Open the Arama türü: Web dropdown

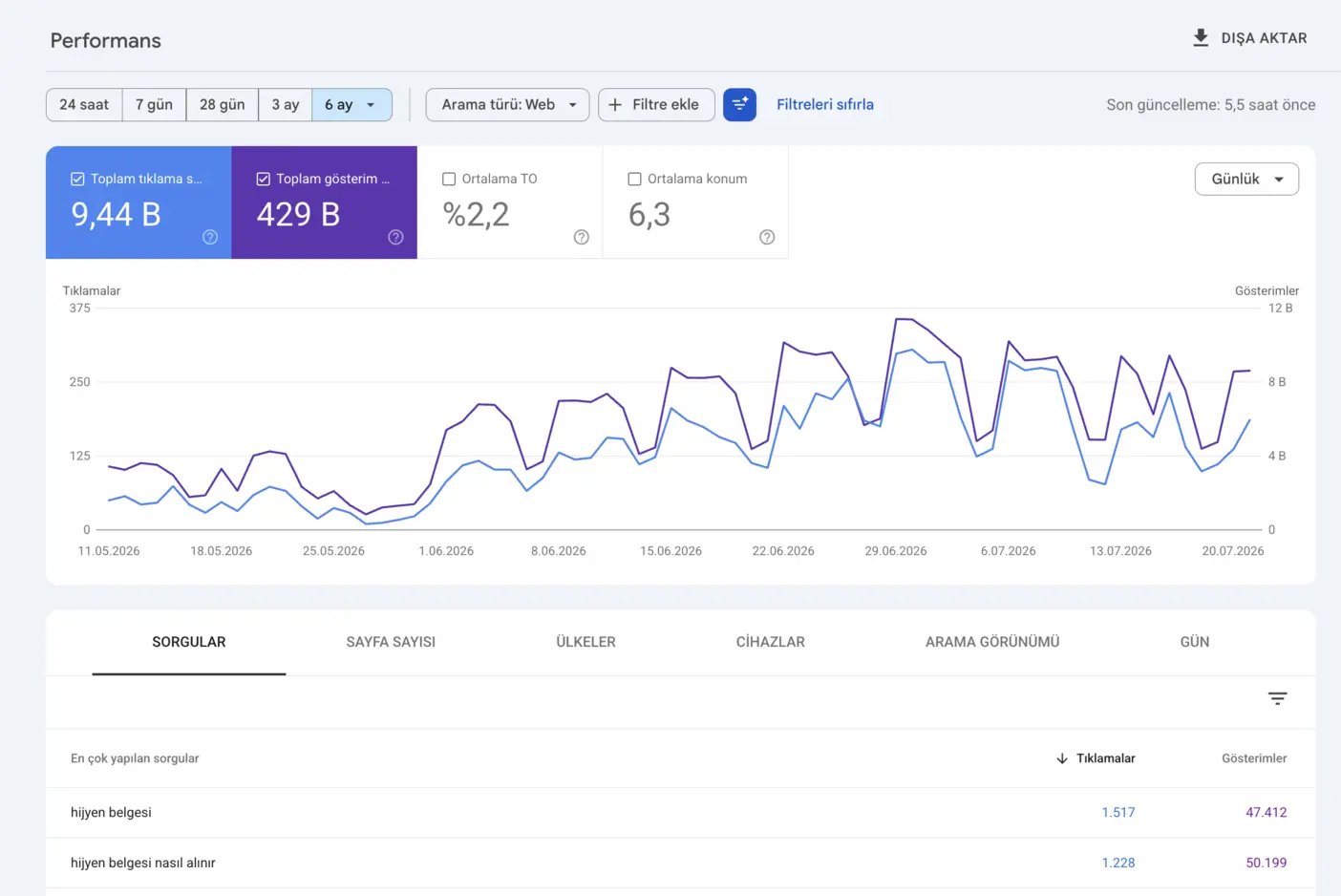(x=507, y=104)
